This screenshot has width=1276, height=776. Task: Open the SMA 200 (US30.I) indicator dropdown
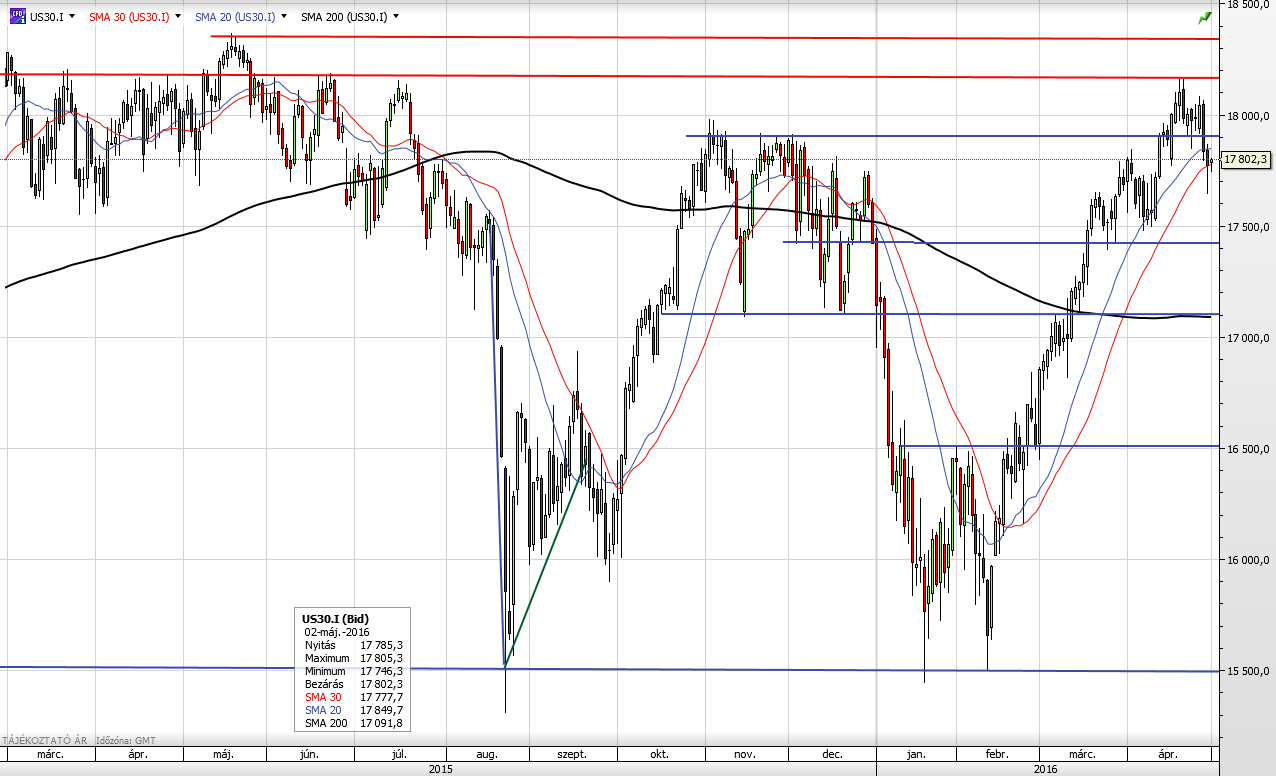click(397, 17)
